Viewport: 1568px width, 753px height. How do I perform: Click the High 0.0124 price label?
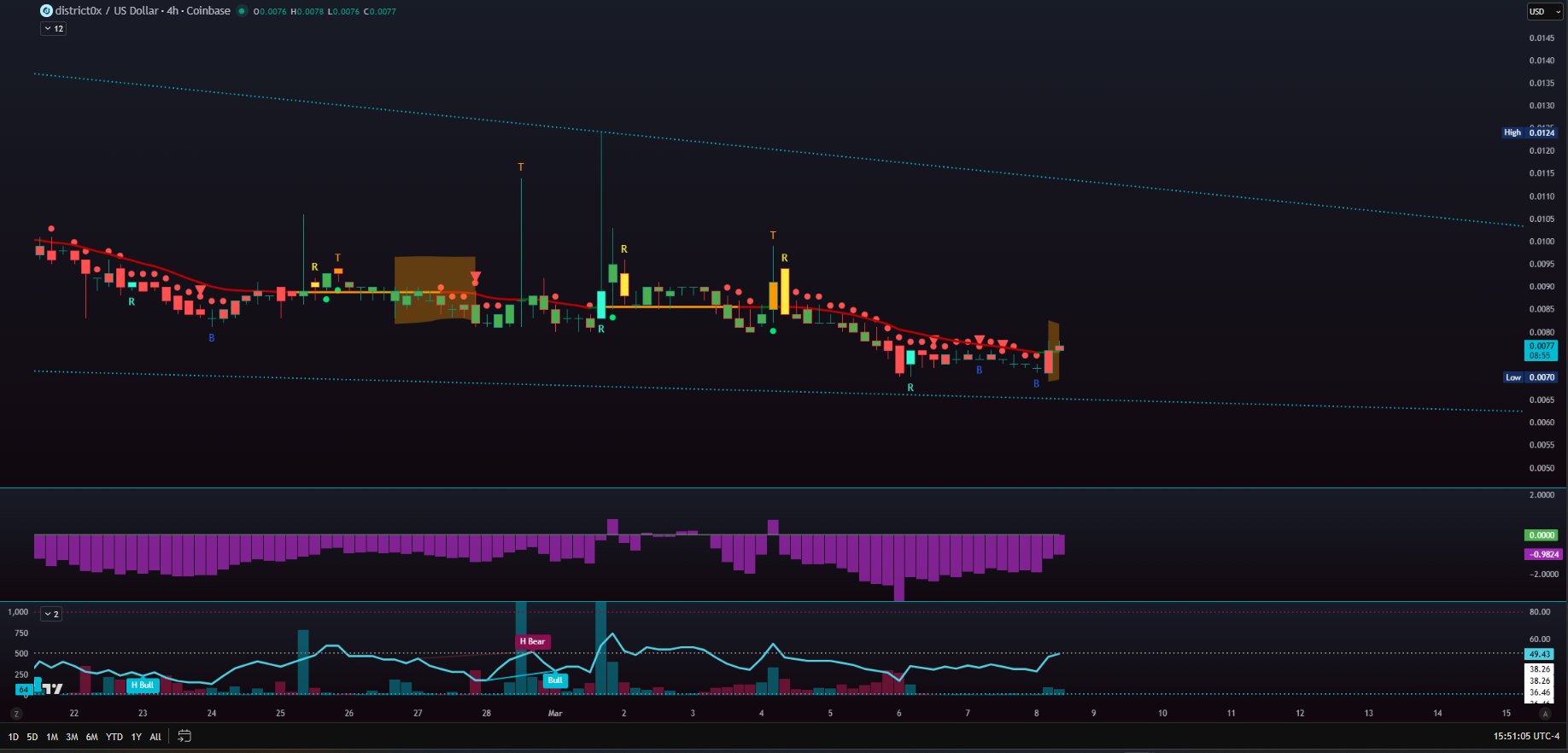tap(1530, 132)
